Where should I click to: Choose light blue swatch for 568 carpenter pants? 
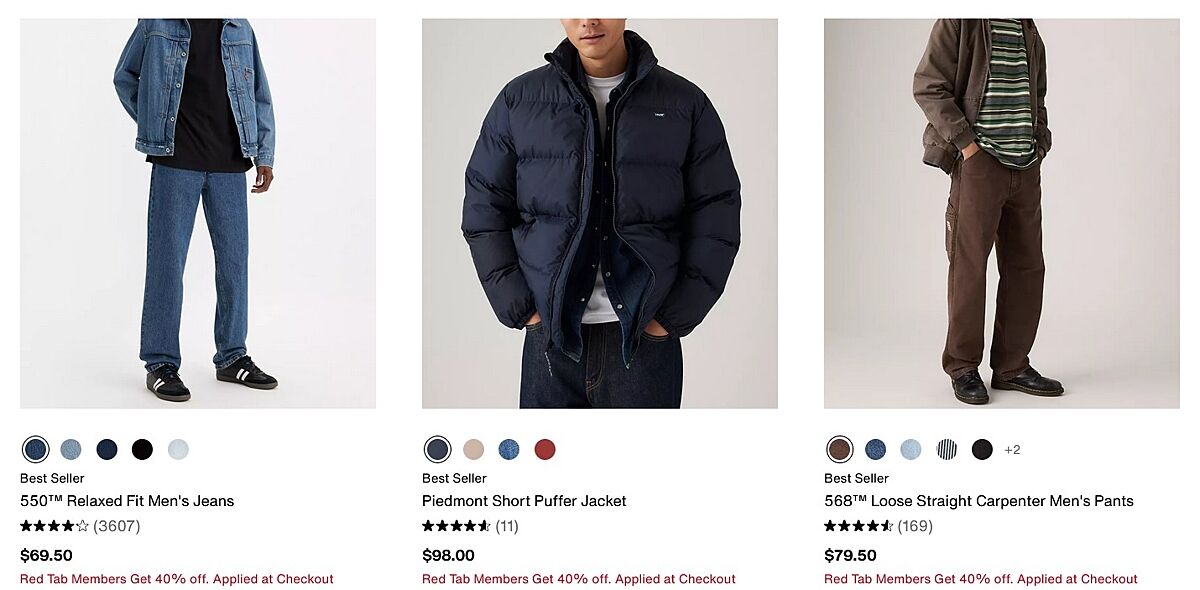pos(911,449)
